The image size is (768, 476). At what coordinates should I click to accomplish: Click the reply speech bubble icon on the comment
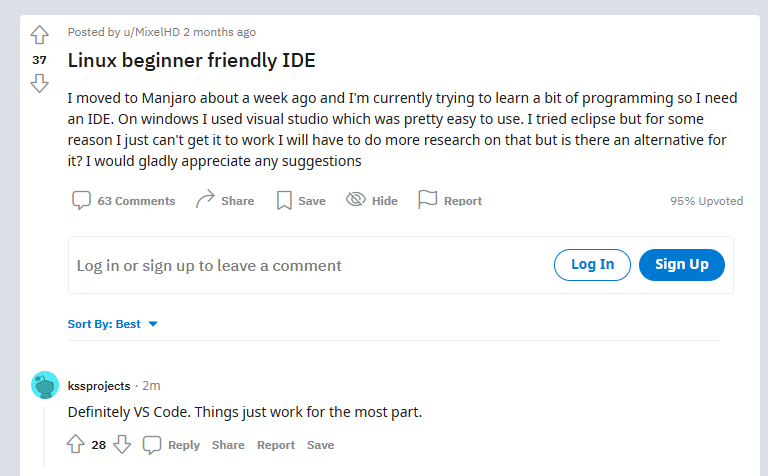coord(152,445)
